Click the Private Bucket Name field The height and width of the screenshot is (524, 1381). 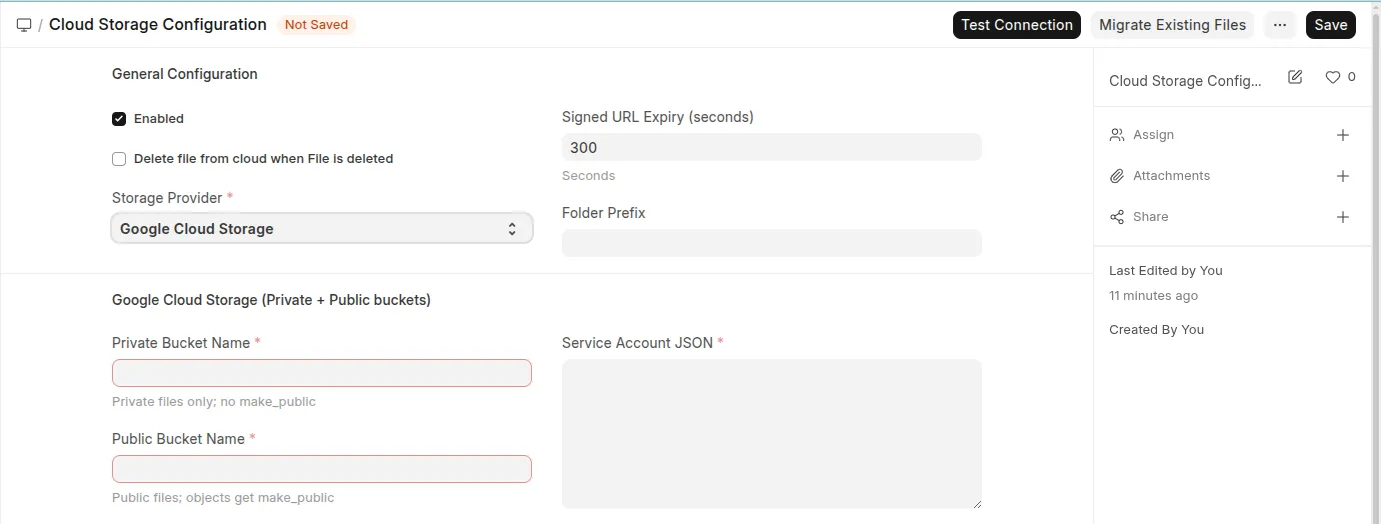pos(321,373)
